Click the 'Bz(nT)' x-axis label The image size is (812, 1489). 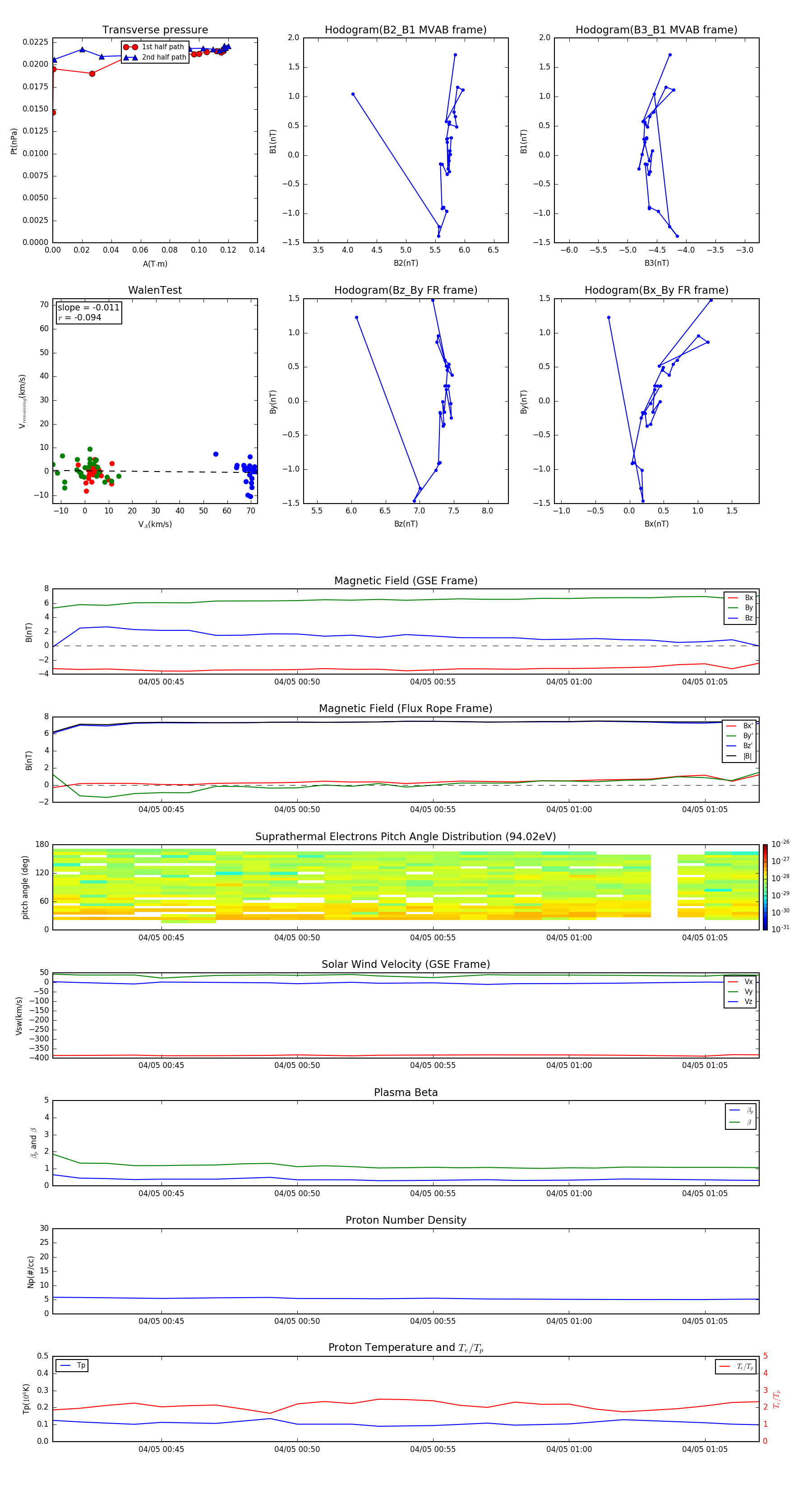point(406,524)
